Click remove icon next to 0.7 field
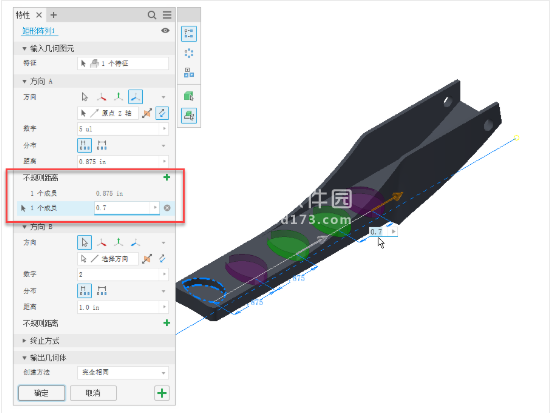 click(x=167, y=208)
